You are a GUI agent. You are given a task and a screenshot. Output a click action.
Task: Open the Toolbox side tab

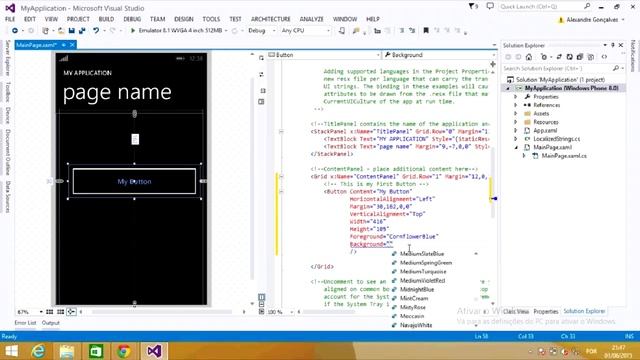pos(7,92)
